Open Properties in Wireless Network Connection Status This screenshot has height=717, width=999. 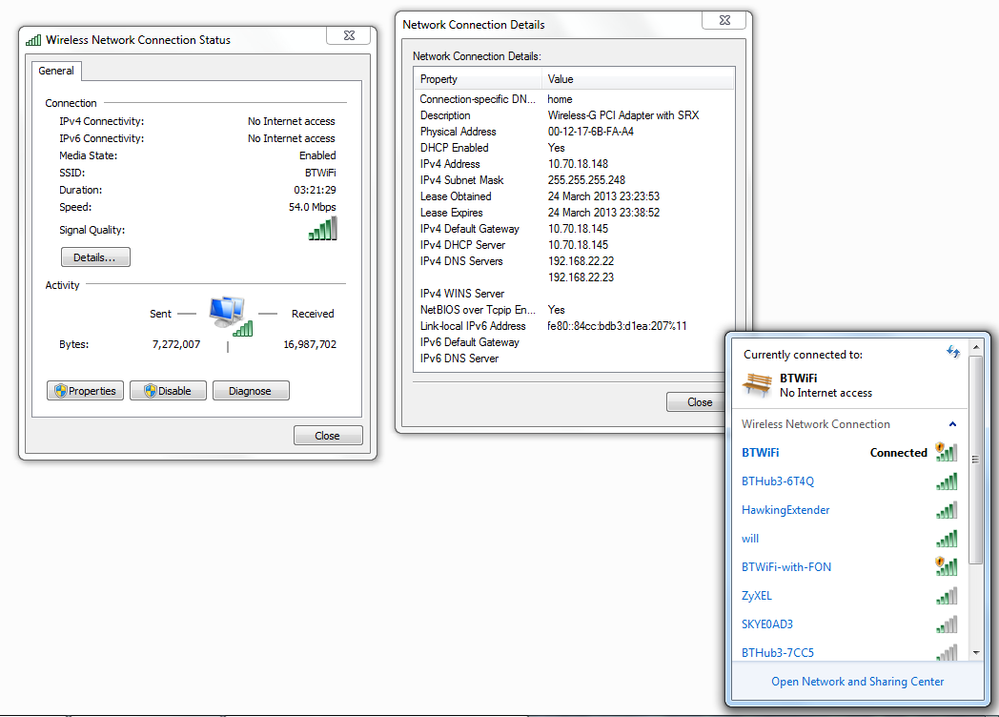[85, 391]
